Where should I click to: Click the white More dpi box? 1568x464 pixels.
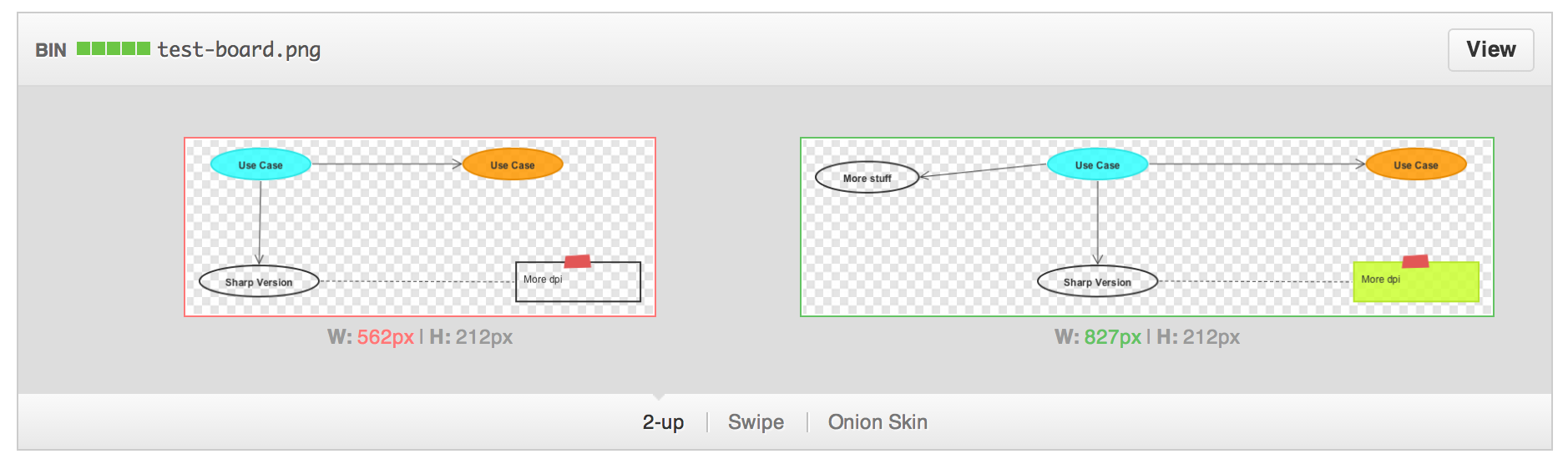coord(579,281)
